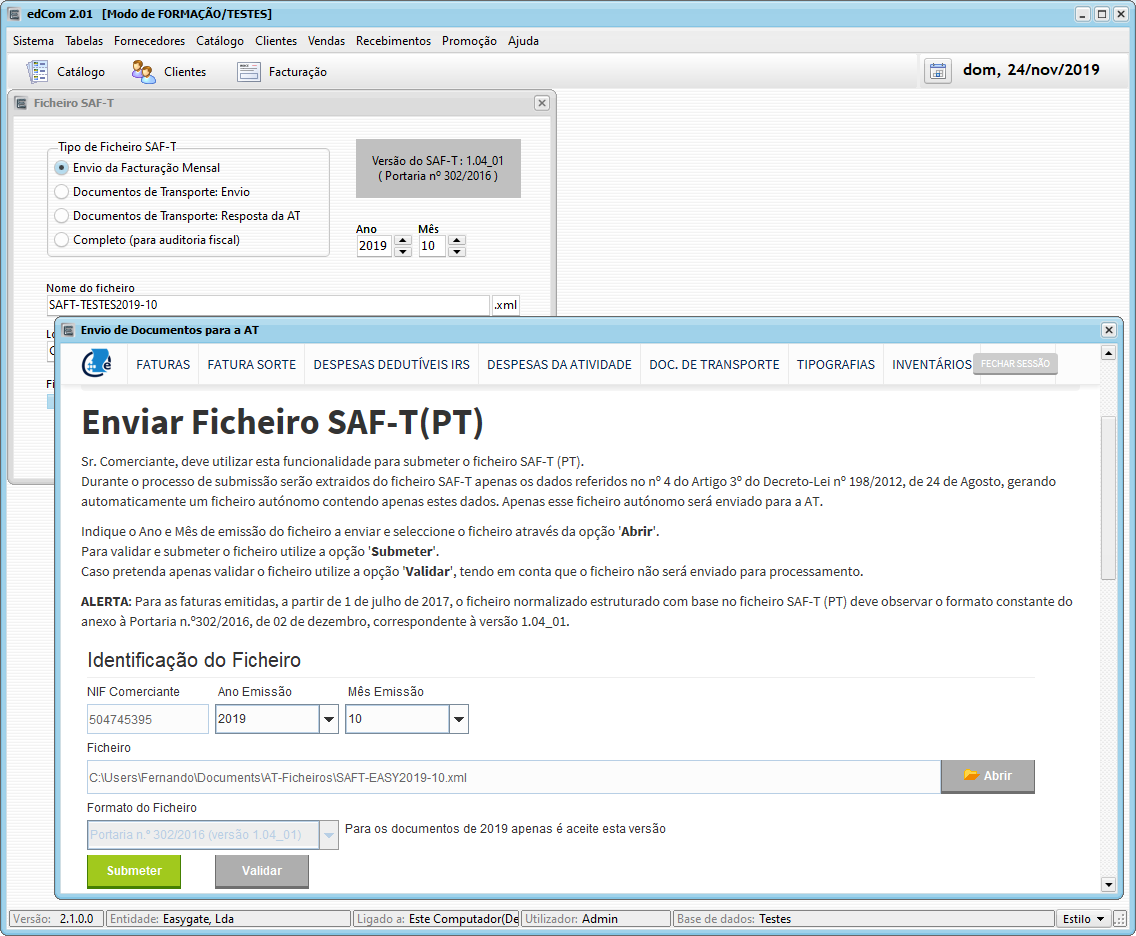Open the INVENTÁRIOS tab
1136x936 pixels.
tap(932, 364)
